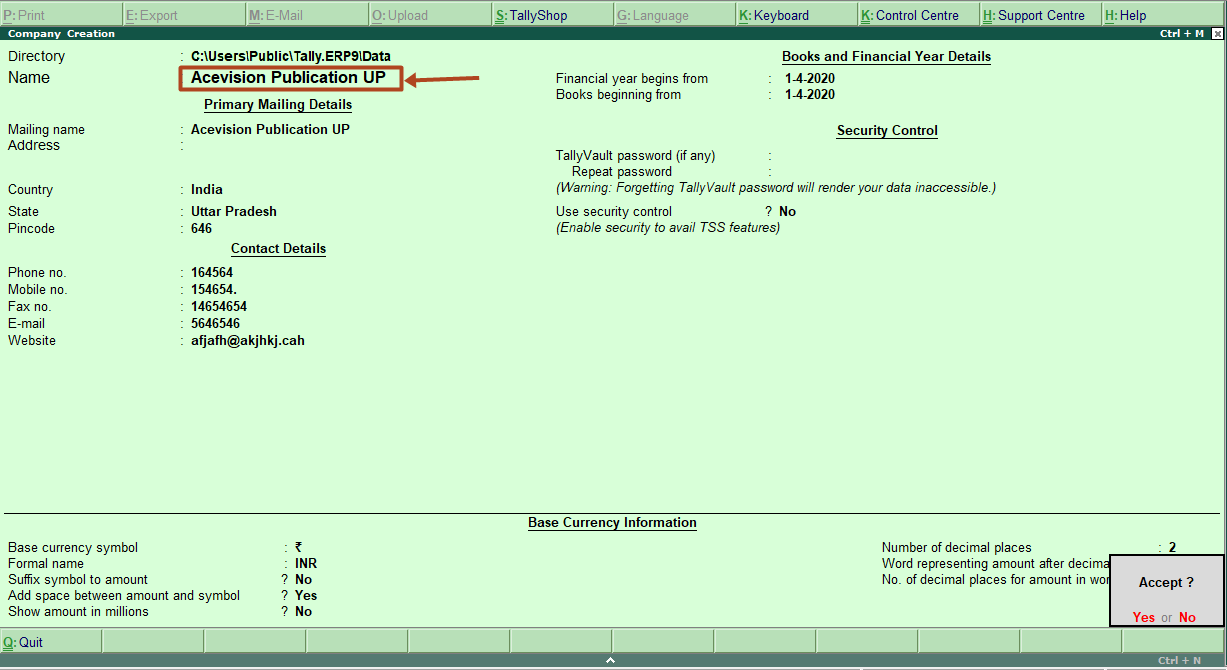This screenshot has width=1227, height=670.
Task: Edit Books beginning from date
Action: coord(810,95)
